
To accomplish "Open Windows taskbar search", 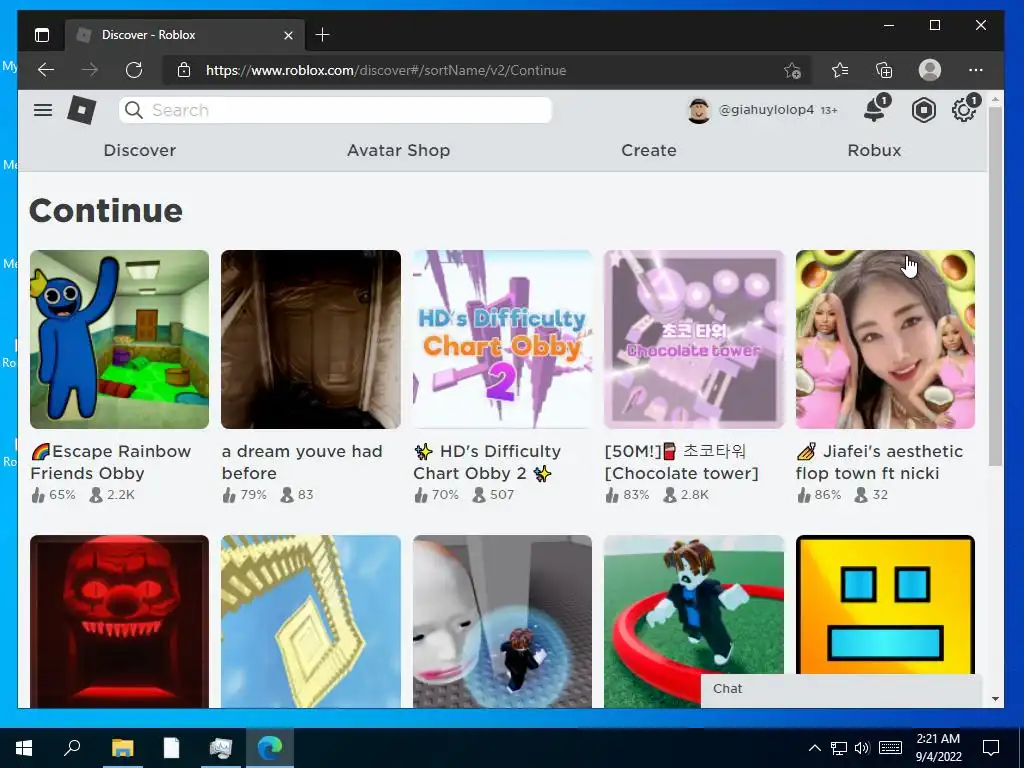I will coord(72,747).
